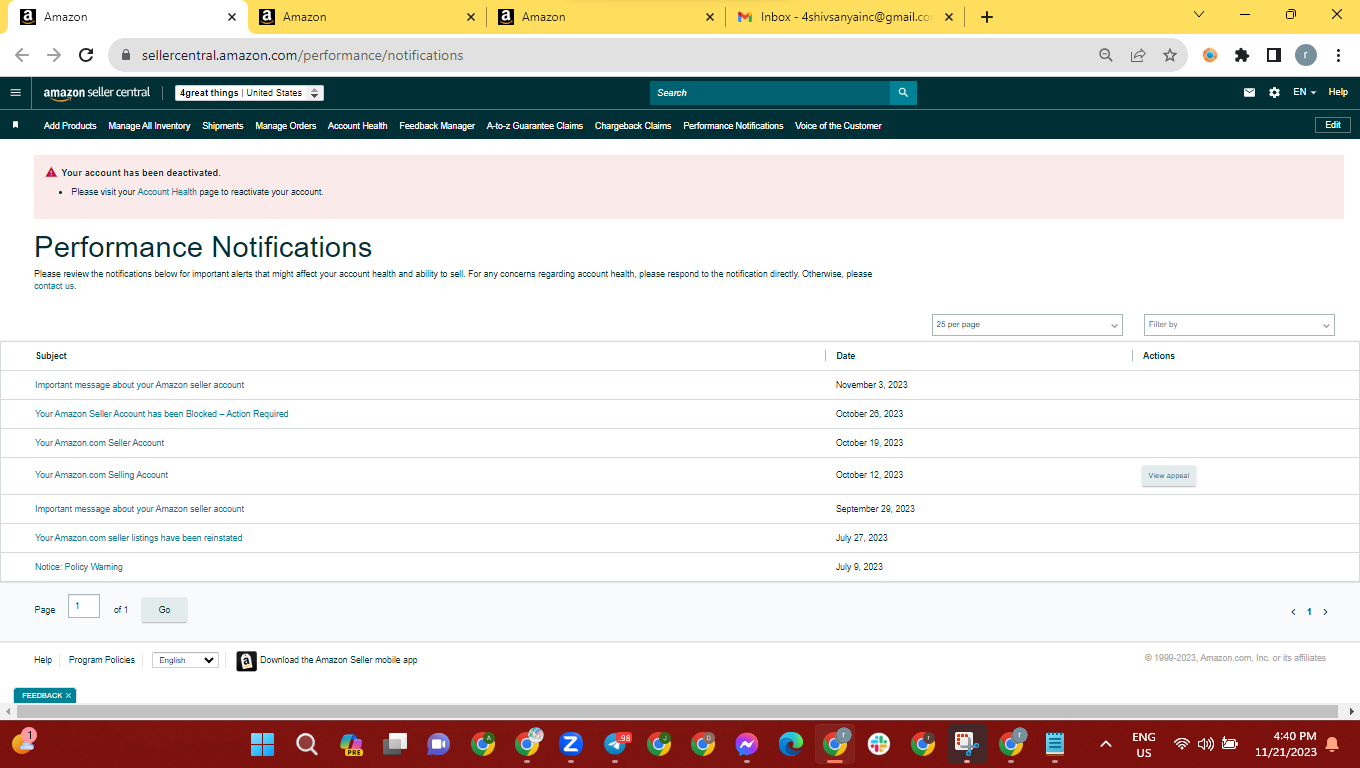
Task: Click the magnifier search button in Seller Central
Action: pos(903,93)
